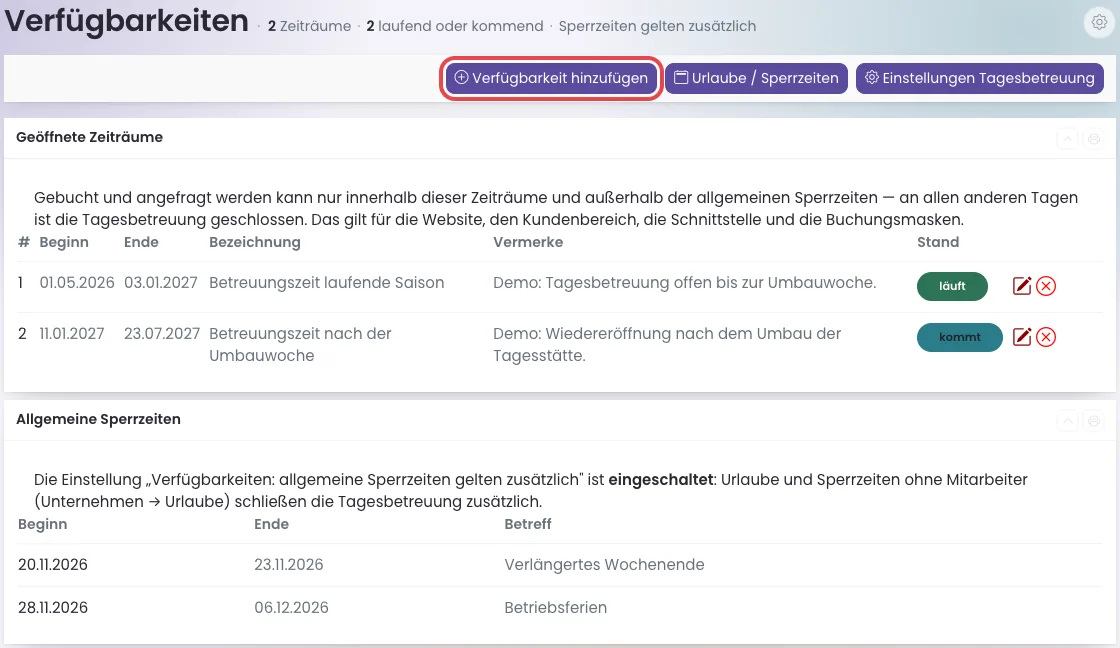This screenshot has width=1120, height=648.
Task: Print the Geöffnete Zeiträume panel
Action: tap(1094, 139)
